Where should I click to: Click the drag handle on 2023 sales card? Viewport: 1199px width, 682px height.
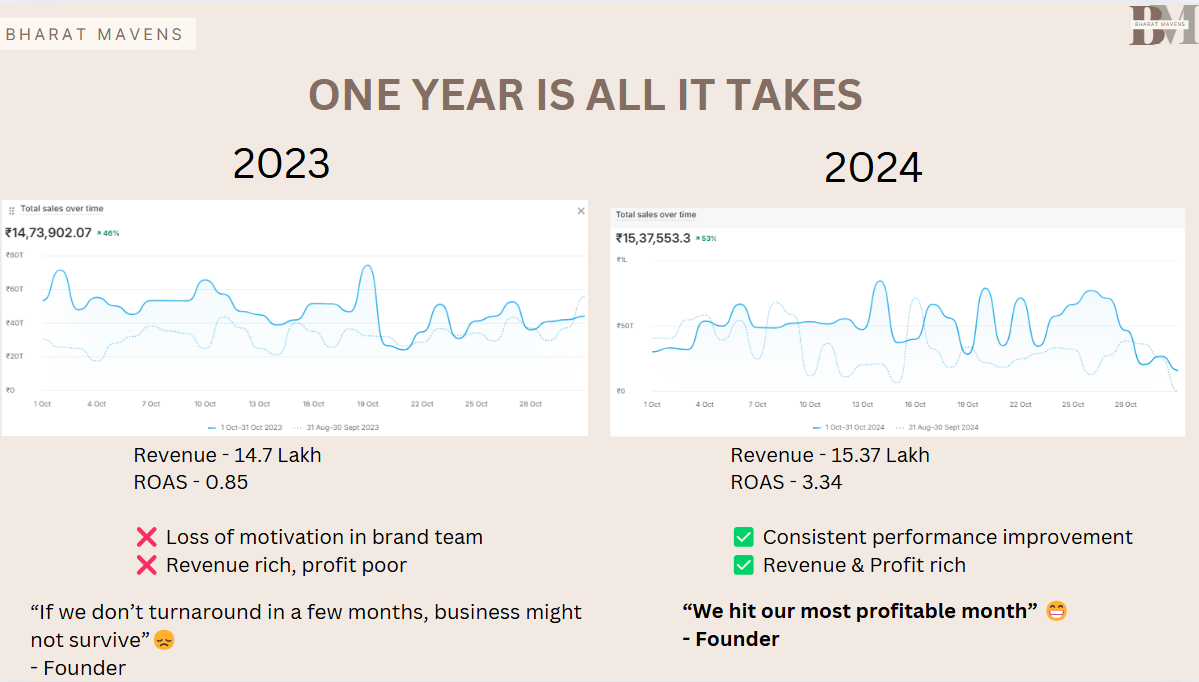pos(12,210)
